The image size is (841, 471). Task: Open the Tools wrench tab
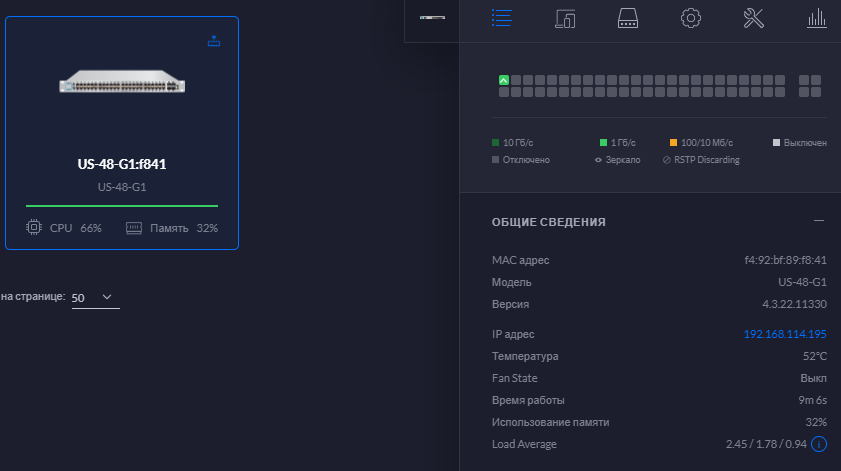[754, 18]
